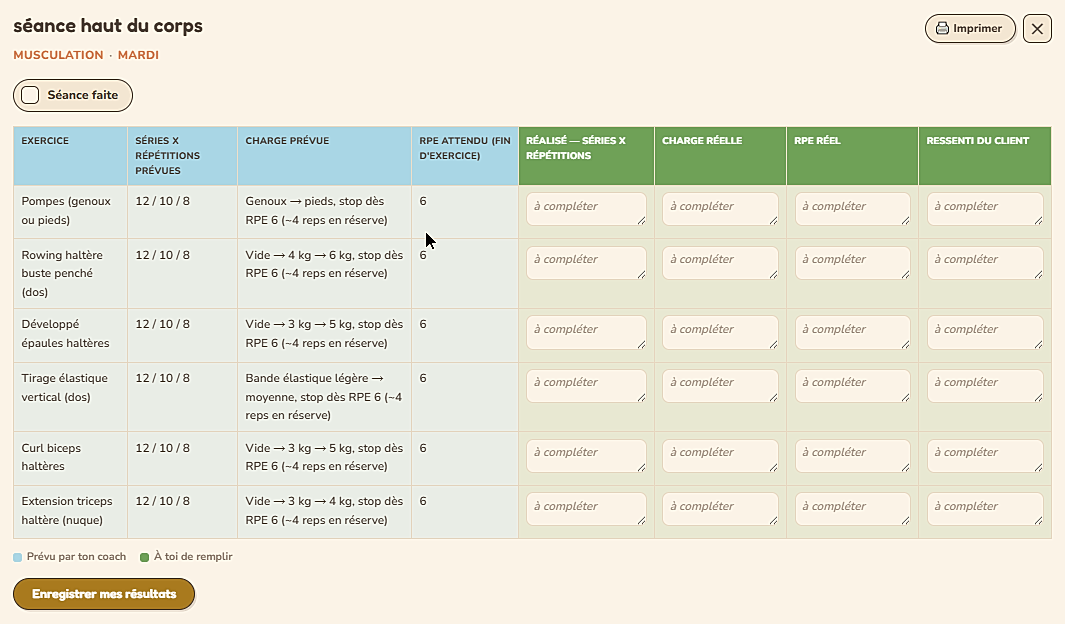Click Ressenti du client field for Pompes

coord(985,209)
